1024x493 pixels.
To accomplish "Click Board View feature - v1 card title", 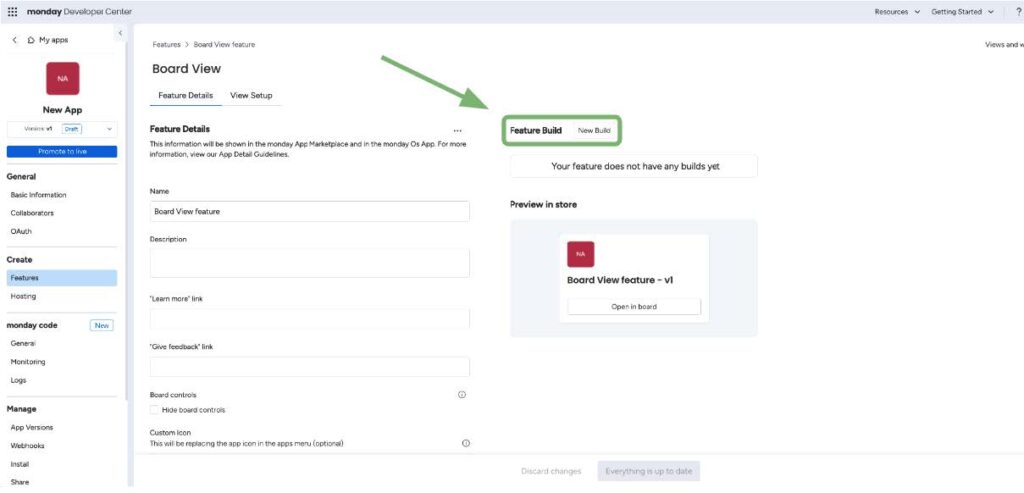I will [x=620, y=279].
